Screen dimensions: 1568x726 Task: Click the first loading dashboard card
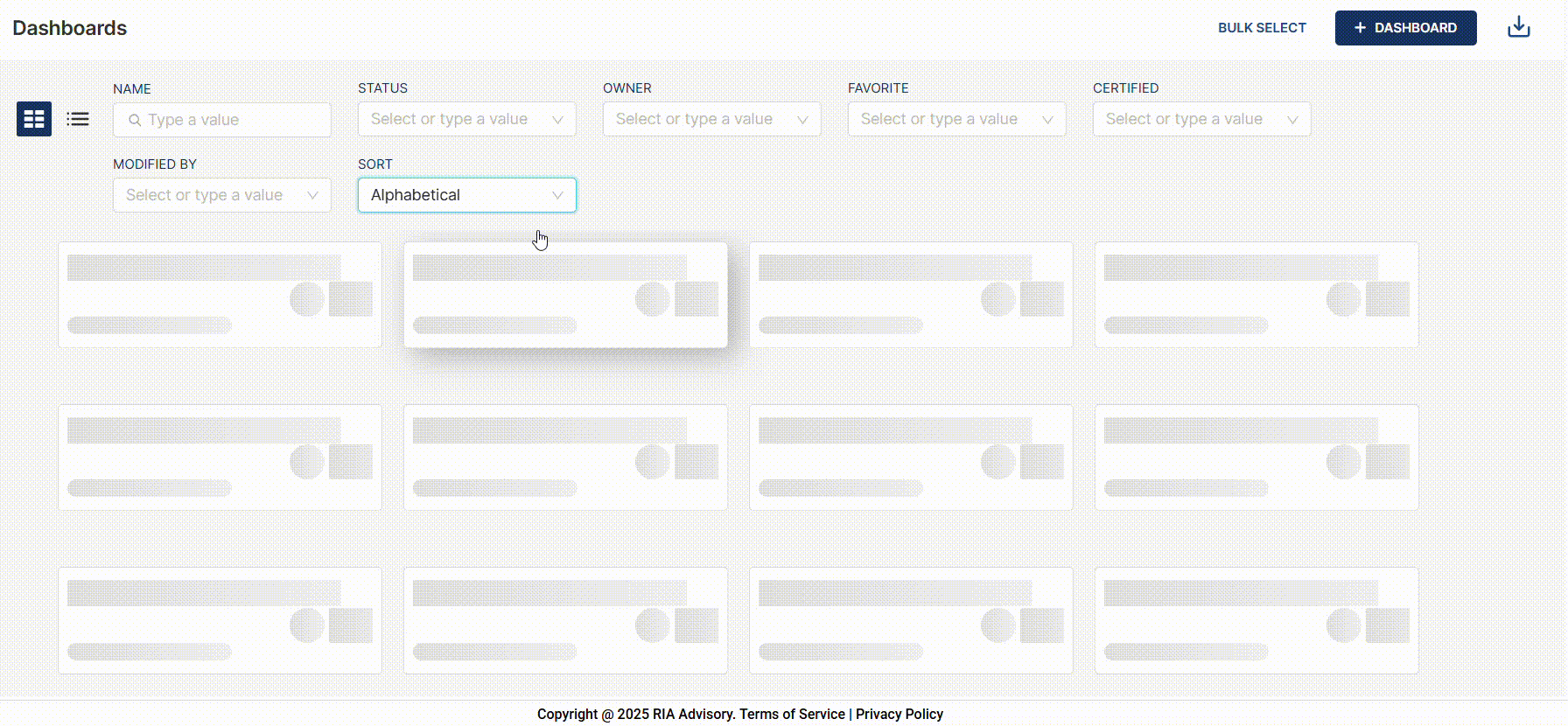(220, 295)
